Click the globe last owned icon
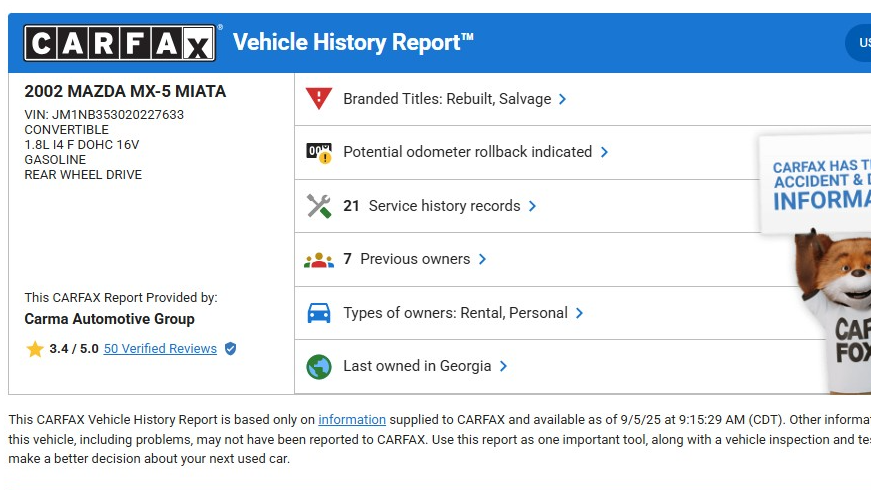871x490 pixels. pyautogui.click(x=318, y=366)
